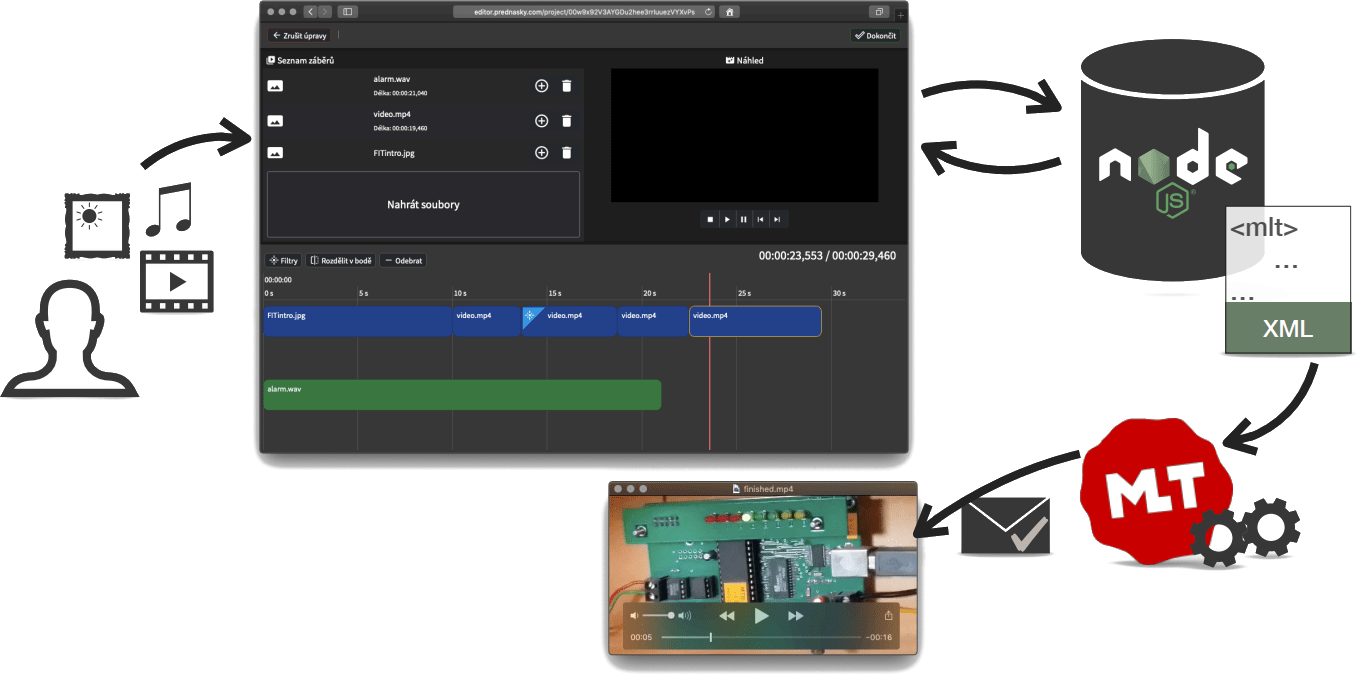Delete FITintro.jpg using its trash icon
1358x675 pixels.
point(566,152)
